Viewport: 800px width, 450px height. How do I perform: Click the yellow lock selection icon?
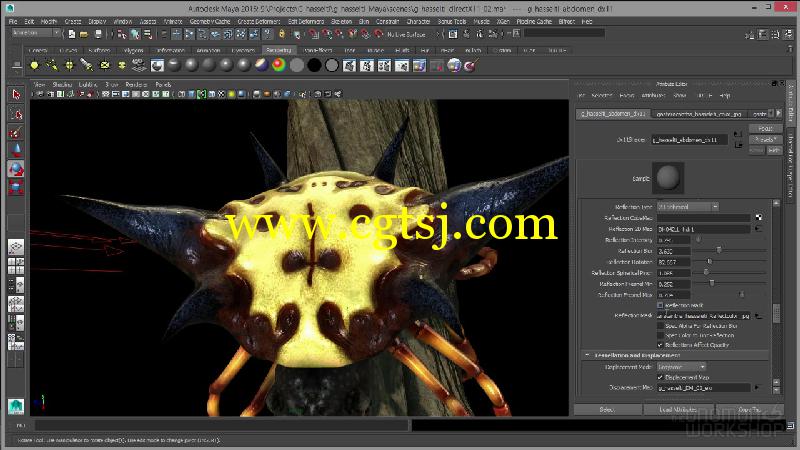pyautogui.click(x=282, y=34)
